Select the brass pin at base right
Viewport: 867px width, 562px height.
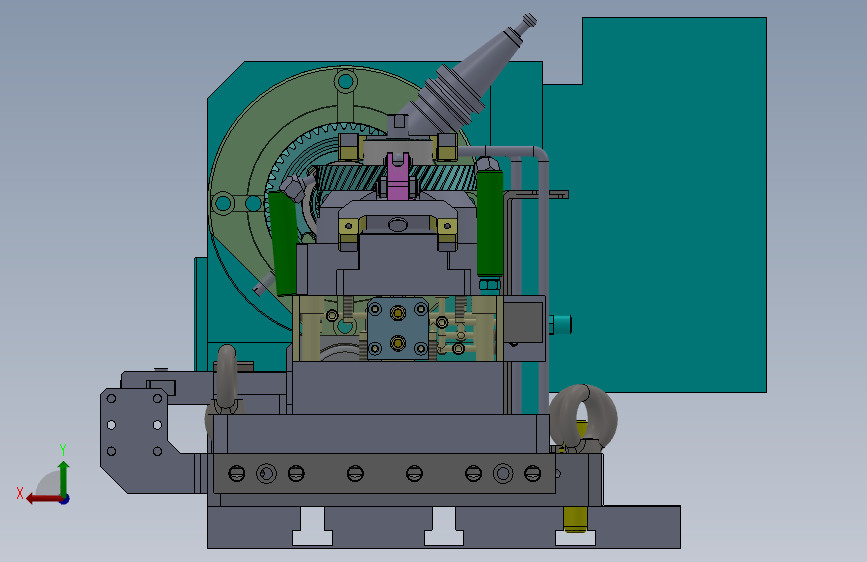click(x=575, y=521)
